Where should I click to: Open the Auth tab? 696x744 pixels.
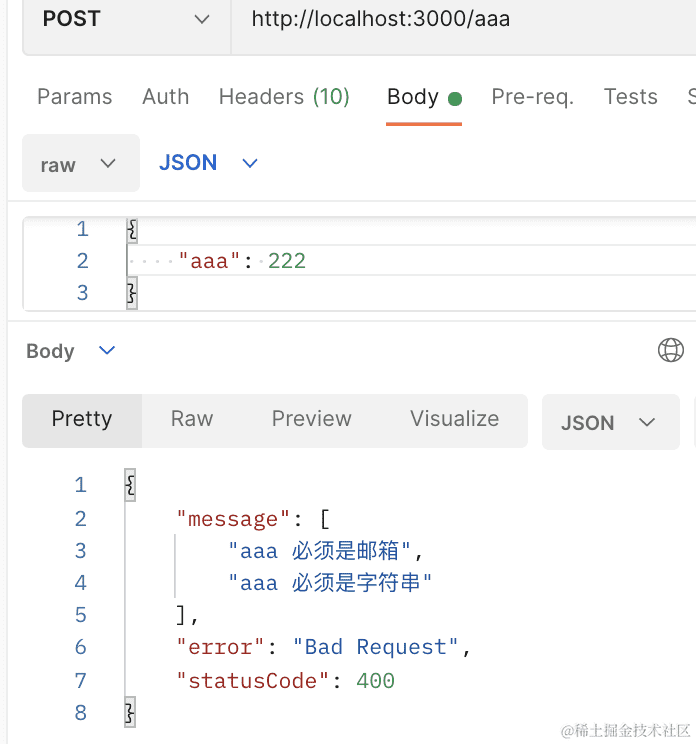coord(165,97)
